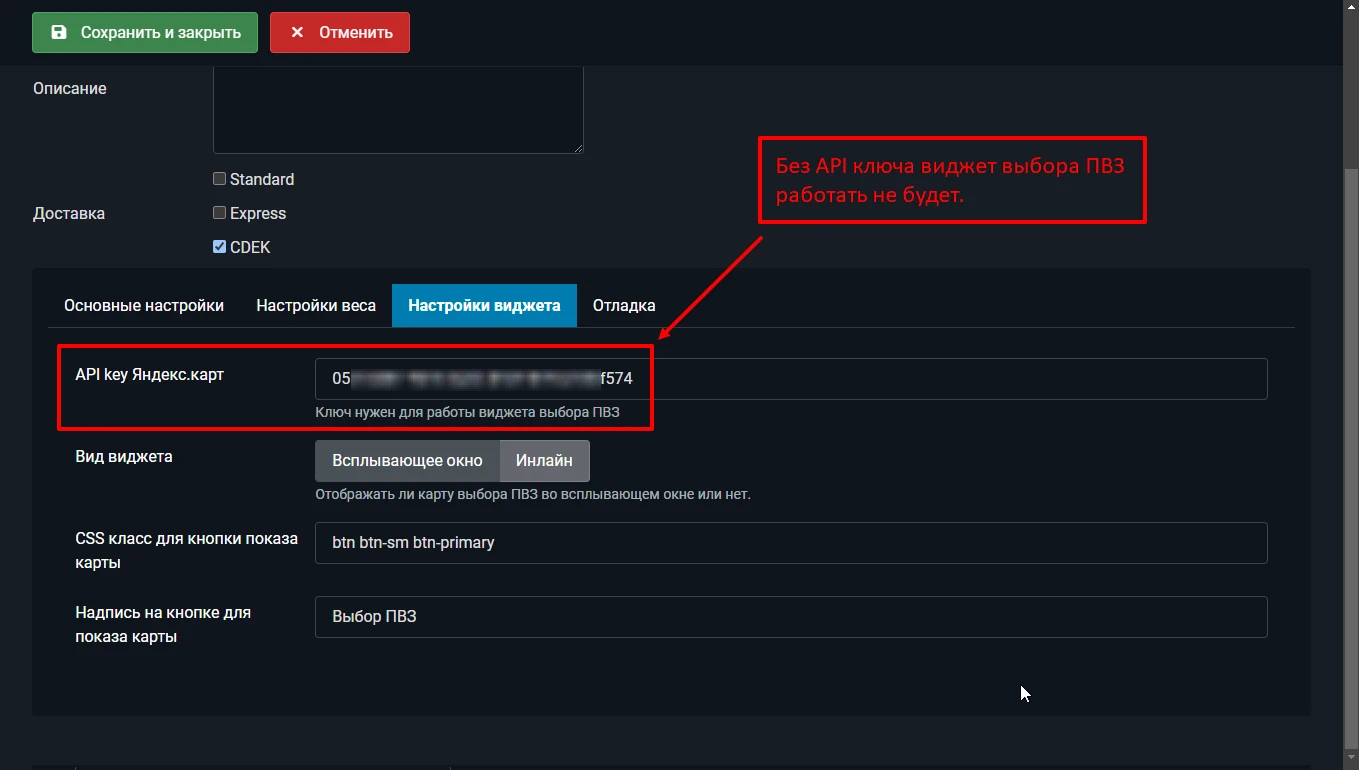
Task: Tick the Express delivery checkbox
Action: (220, 213)
